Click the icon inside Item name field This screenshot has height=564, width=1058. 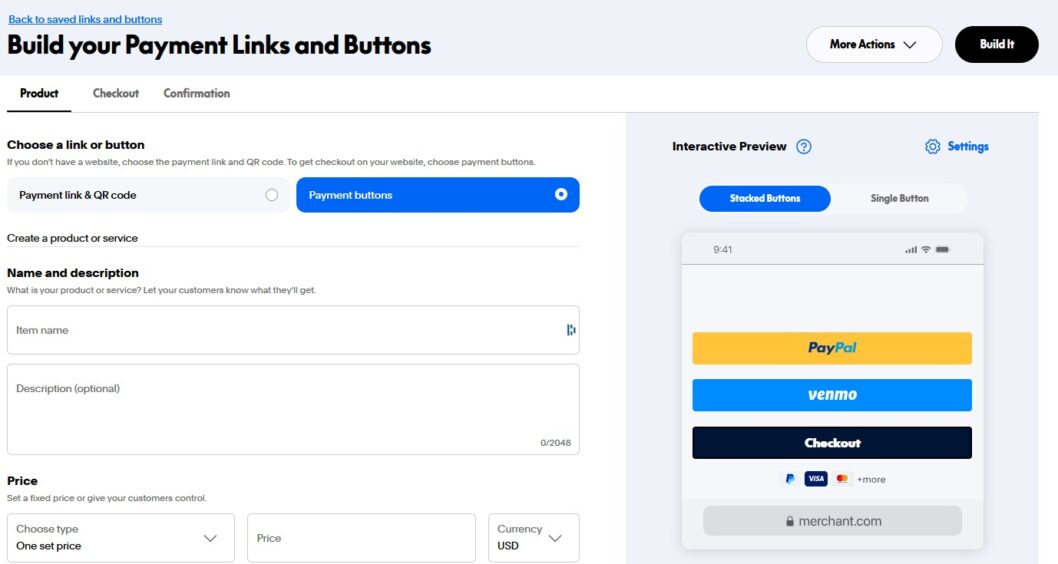point(571,330)
